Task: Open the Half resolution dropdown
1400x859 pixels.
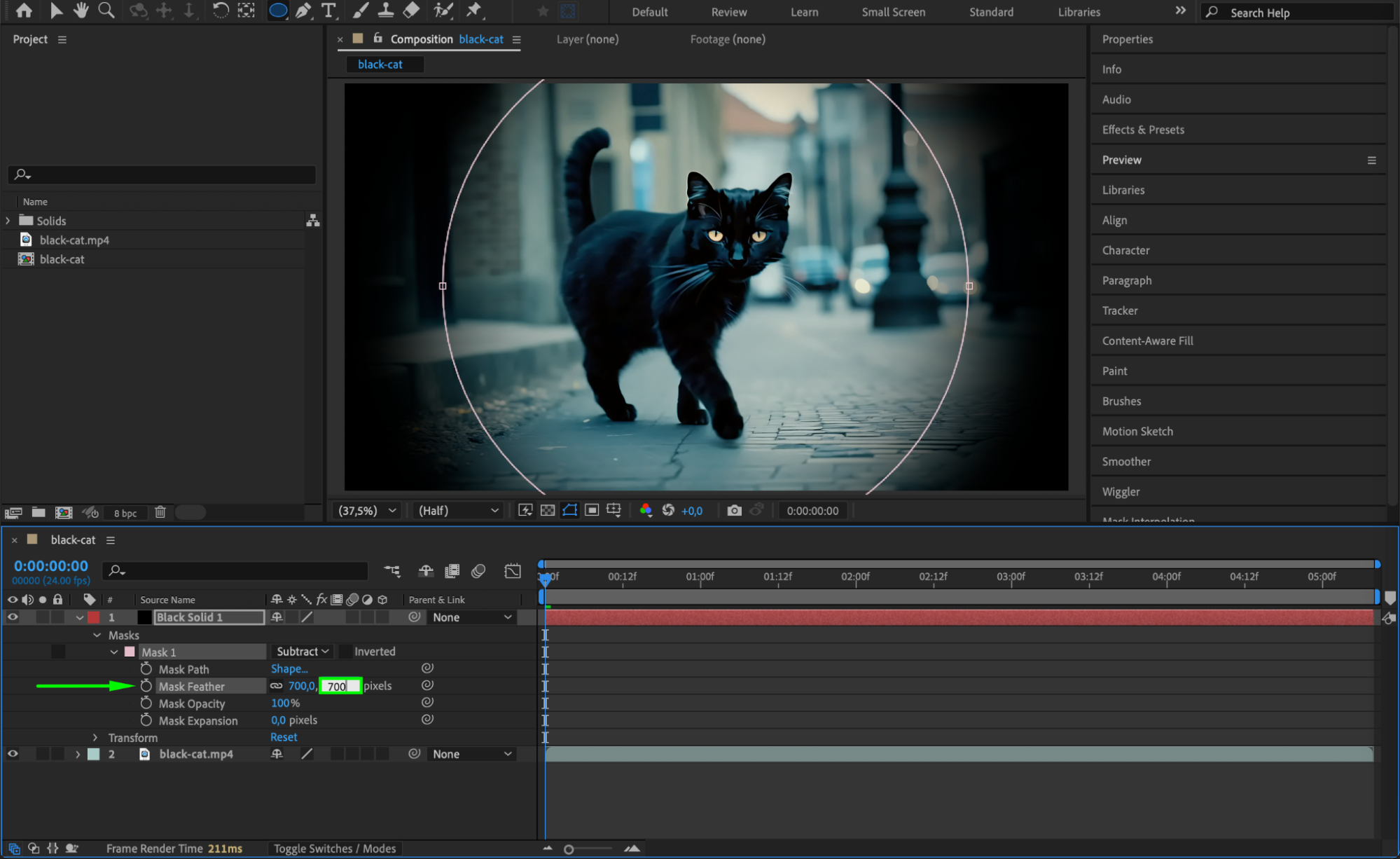Action: [458, 511]
